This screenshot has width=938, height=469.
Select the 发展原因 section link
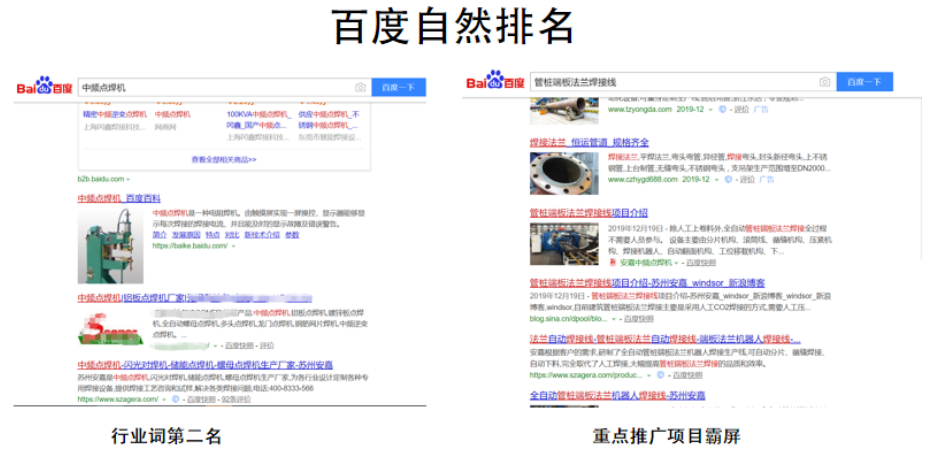pos(185,235)
